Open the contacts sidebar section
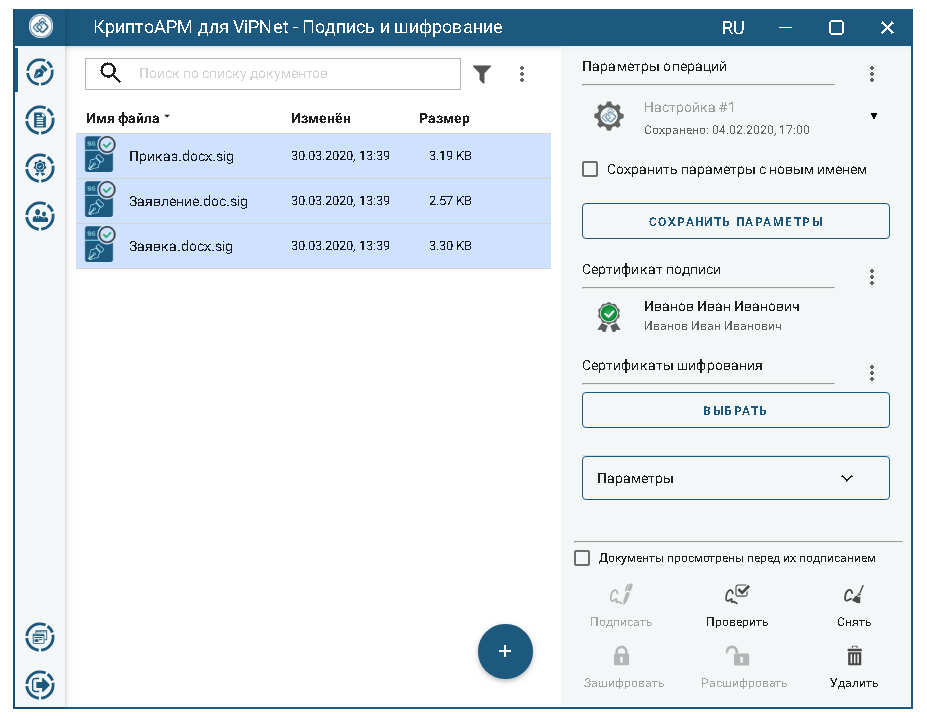This screenshot has height=724, width=927. [x=40, y=216]
